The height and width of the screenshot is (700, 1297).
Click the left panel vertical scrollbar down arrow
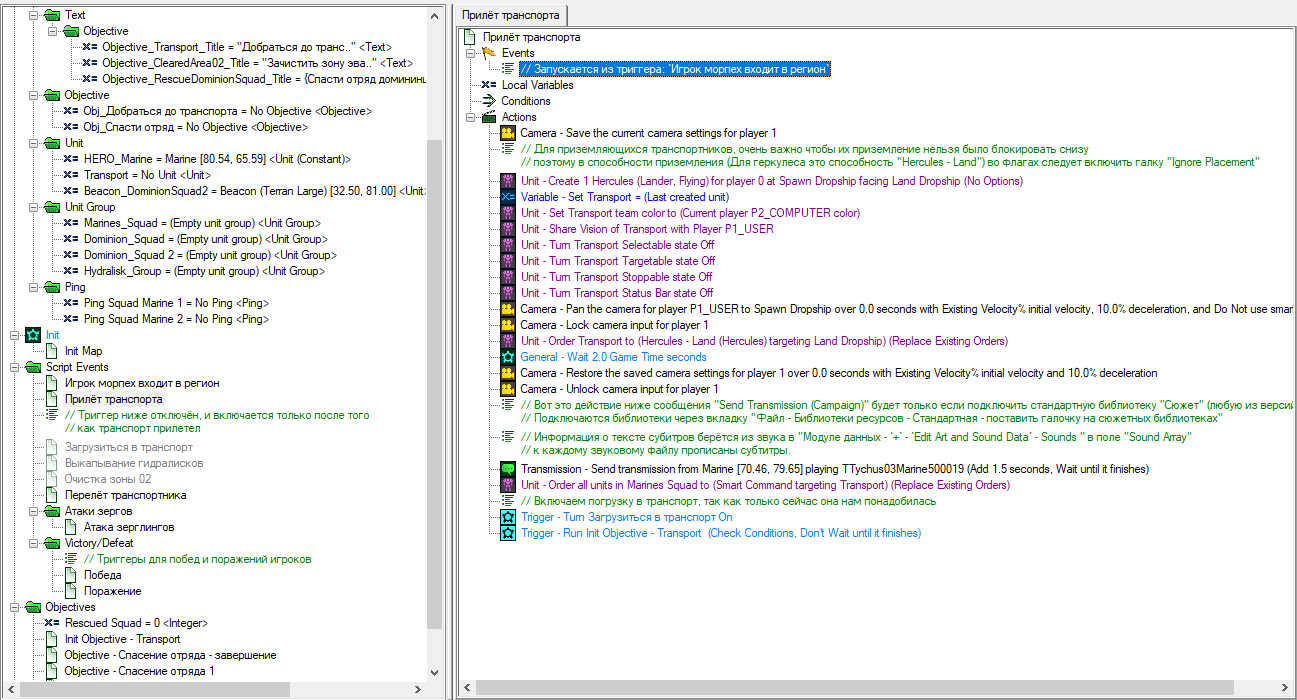coord(434,673)
